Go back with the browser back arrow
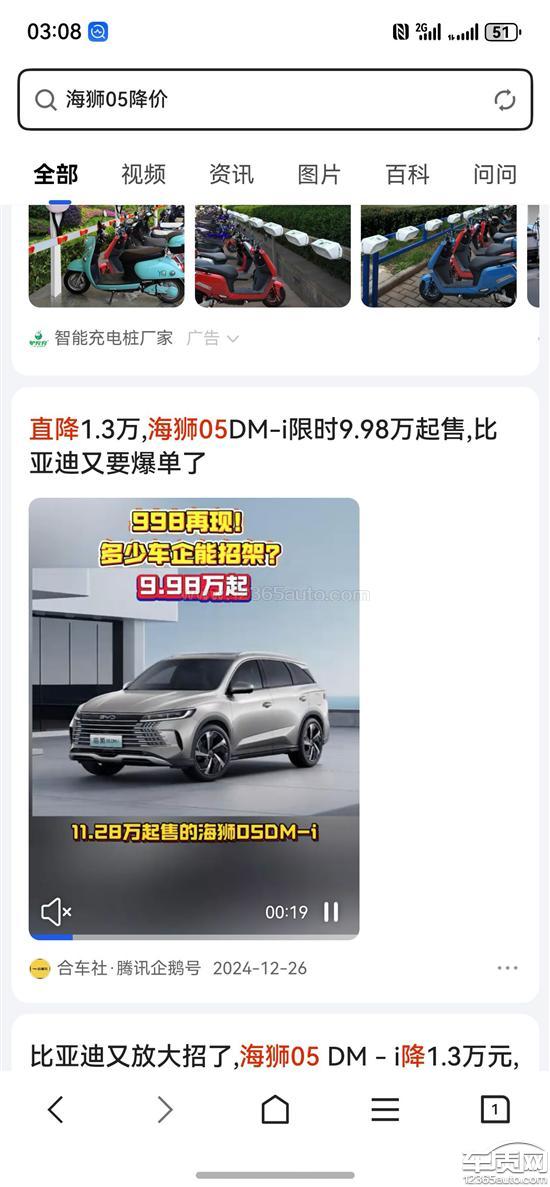The width and height of the screenshot is (550, 1187). [x=55, y=1110]
